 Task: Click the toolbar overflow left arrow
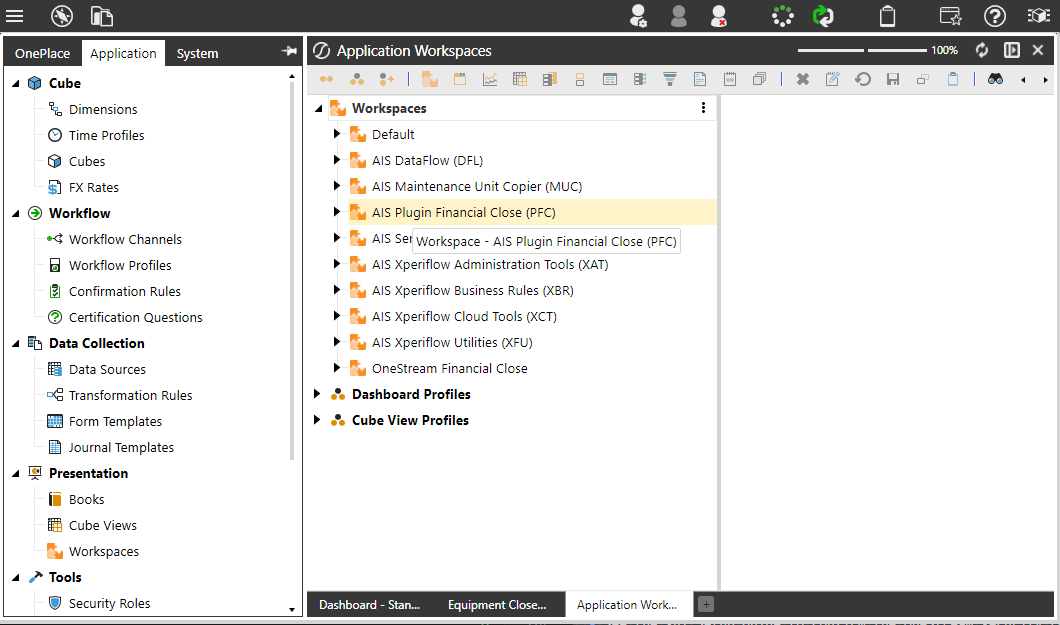click(1023, 80)
